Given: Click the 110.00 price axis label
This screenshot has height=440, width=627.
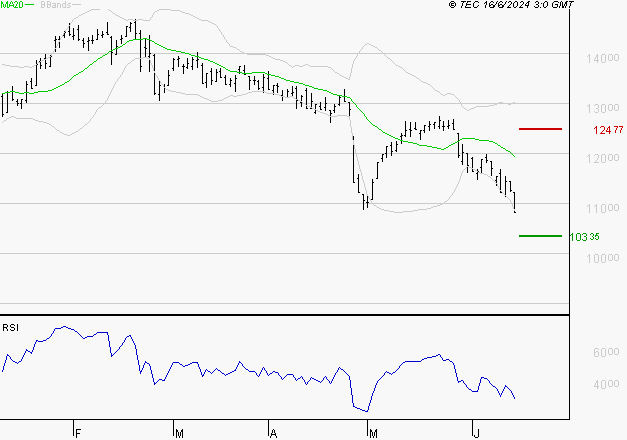Looking at the screenshot, I should coord(603,208).
